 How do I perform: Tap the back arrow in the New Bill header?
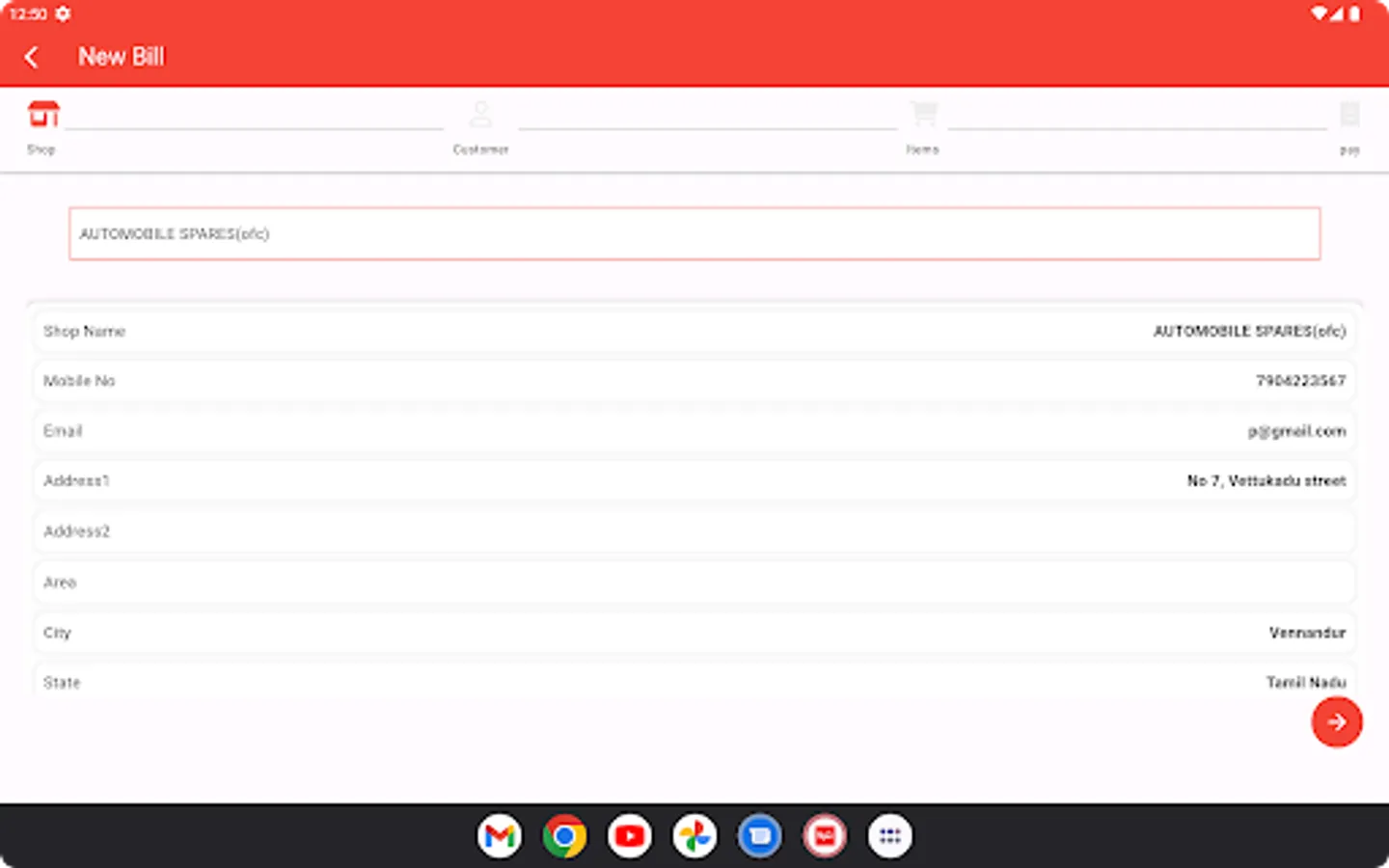pos(32,57)
